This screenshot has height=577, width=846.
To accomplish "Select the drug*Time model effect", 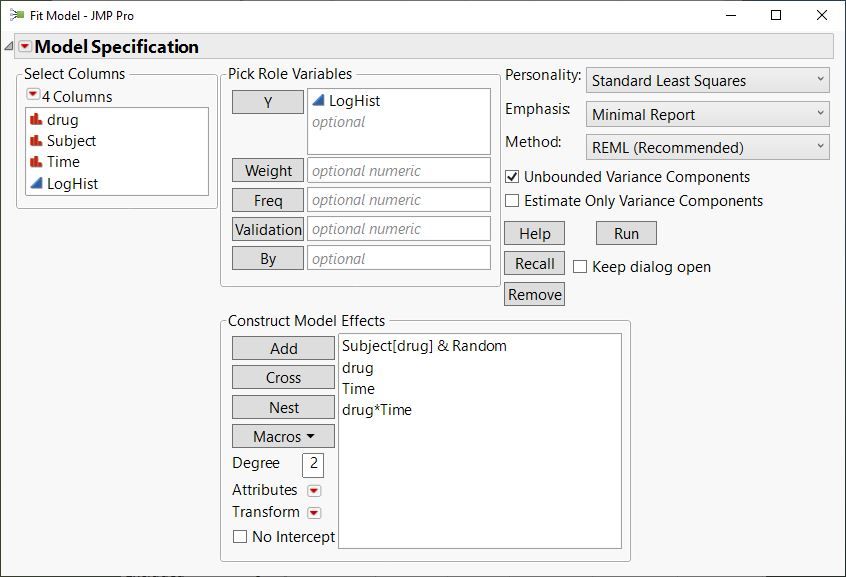I will [377, 410].
